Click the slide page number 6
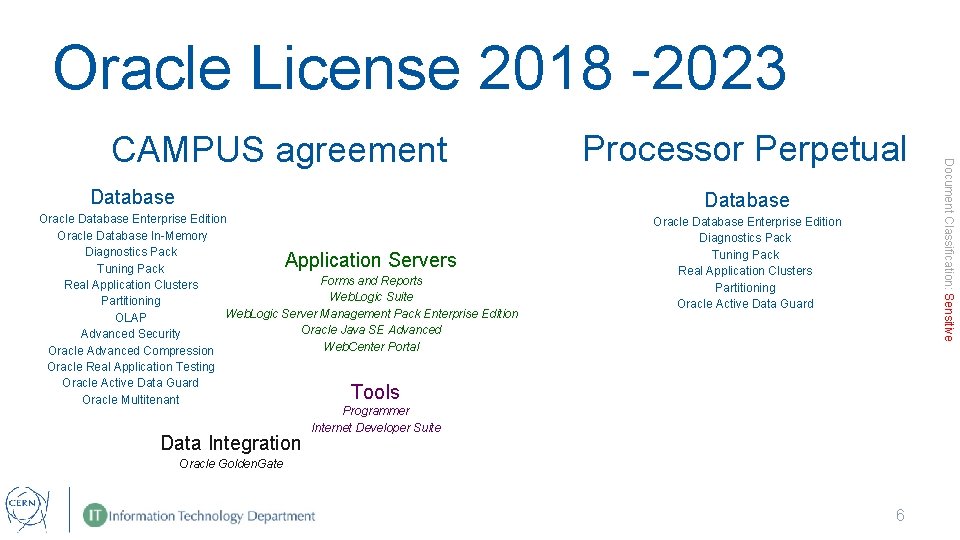The height and width of the screenshot is (540, 960). tap(900, 516)
